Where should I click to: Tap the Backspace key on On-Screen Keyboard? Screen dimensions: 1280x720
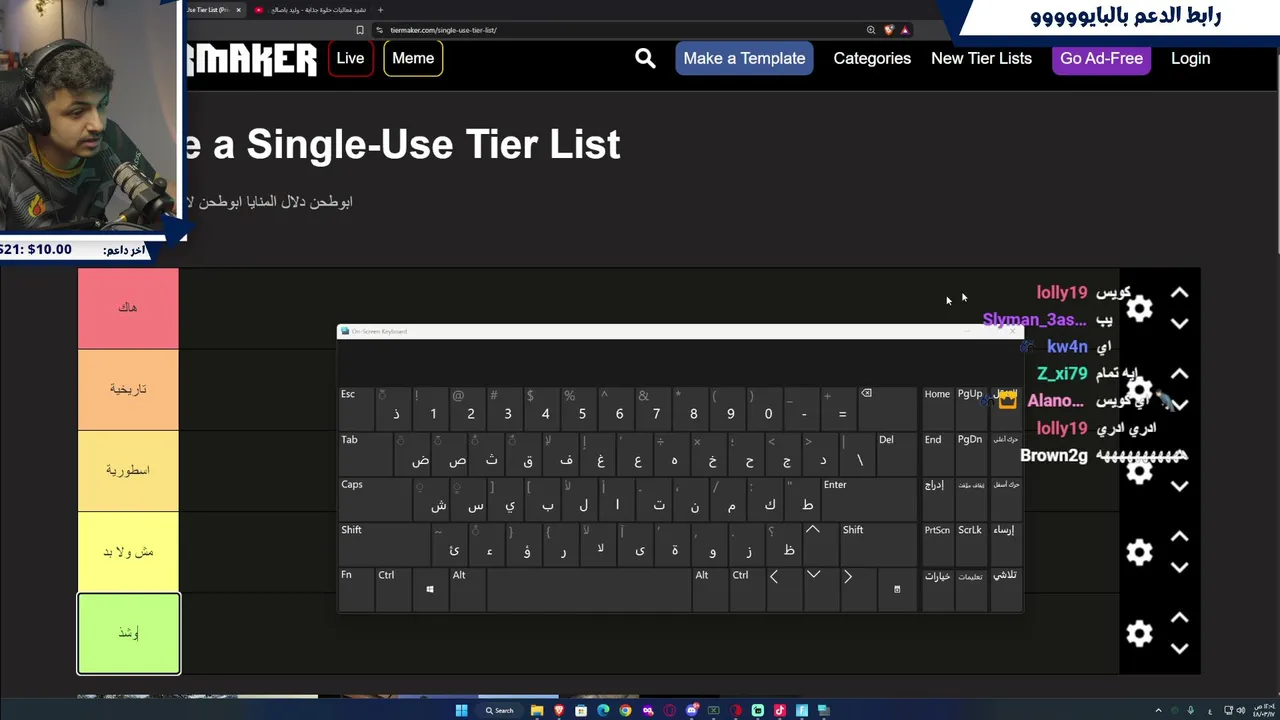[887, 407]
